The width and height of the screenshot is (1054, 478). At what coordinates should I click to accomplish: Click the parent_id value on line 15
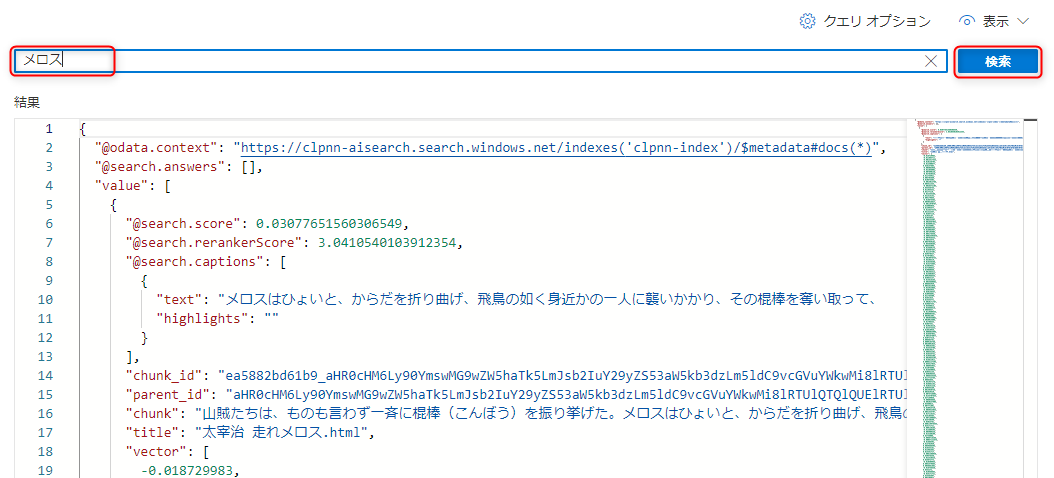(565, 393)
